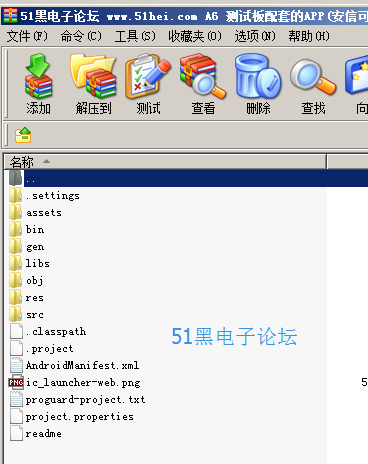This screenshot has width=368, height=464.
Task: Click the Find (查找) magnifier icon
Action: [313, 77]
